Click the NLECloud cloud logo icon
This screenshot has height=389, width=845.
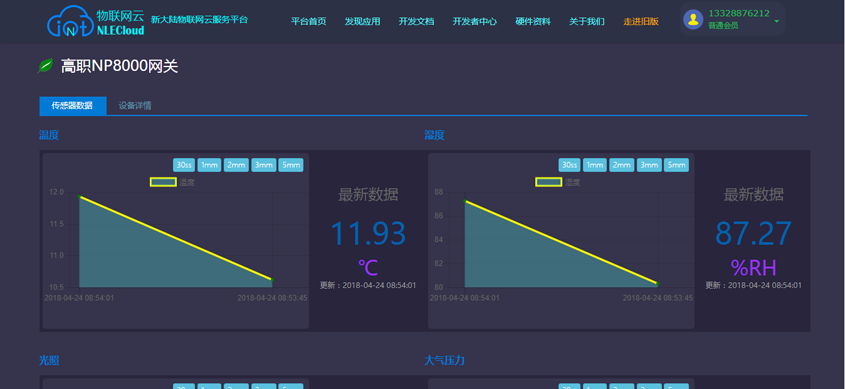70,22
